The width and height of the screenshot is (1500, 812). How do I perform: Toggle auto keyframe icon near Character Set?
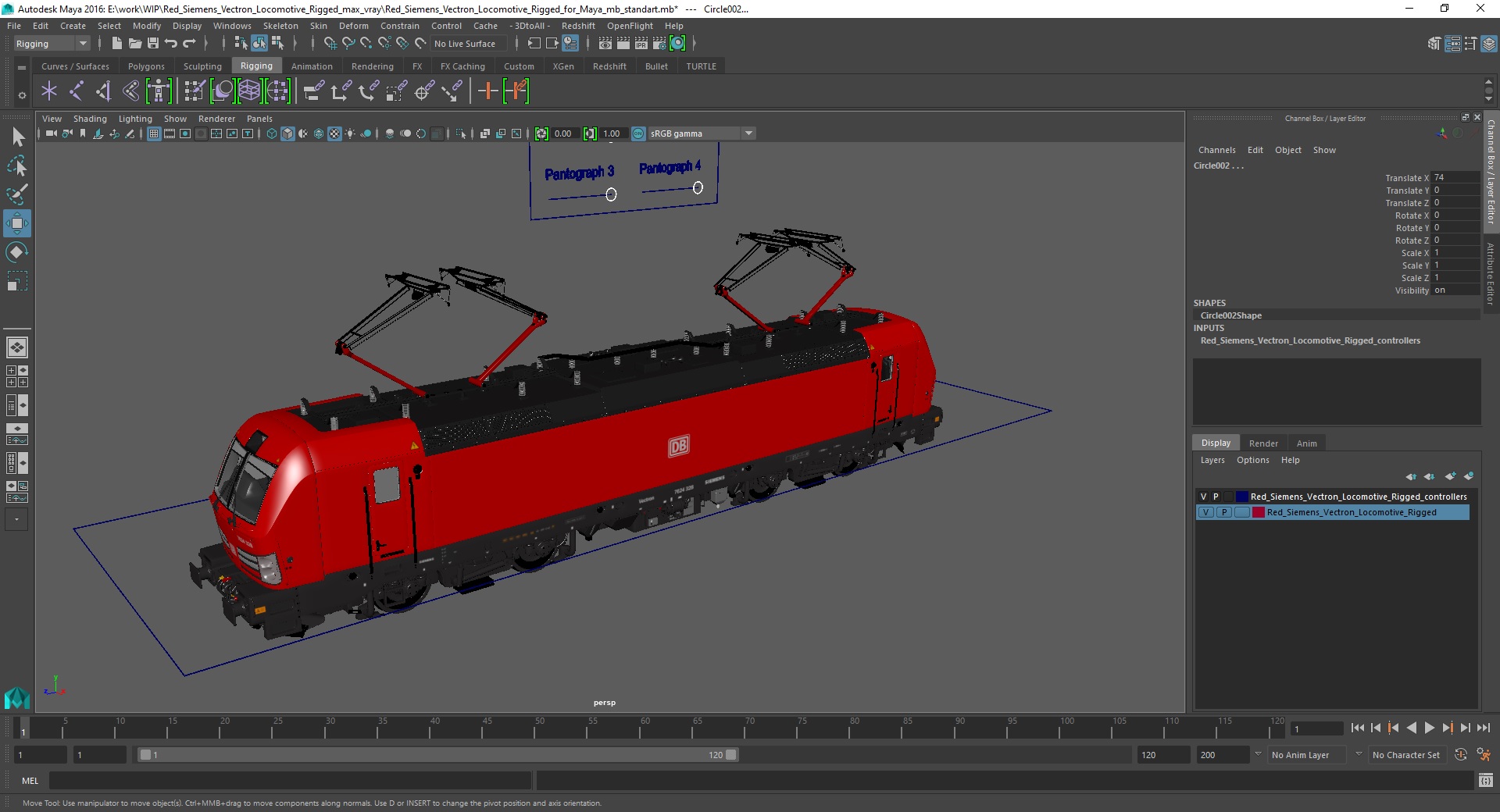(1461, 755)
